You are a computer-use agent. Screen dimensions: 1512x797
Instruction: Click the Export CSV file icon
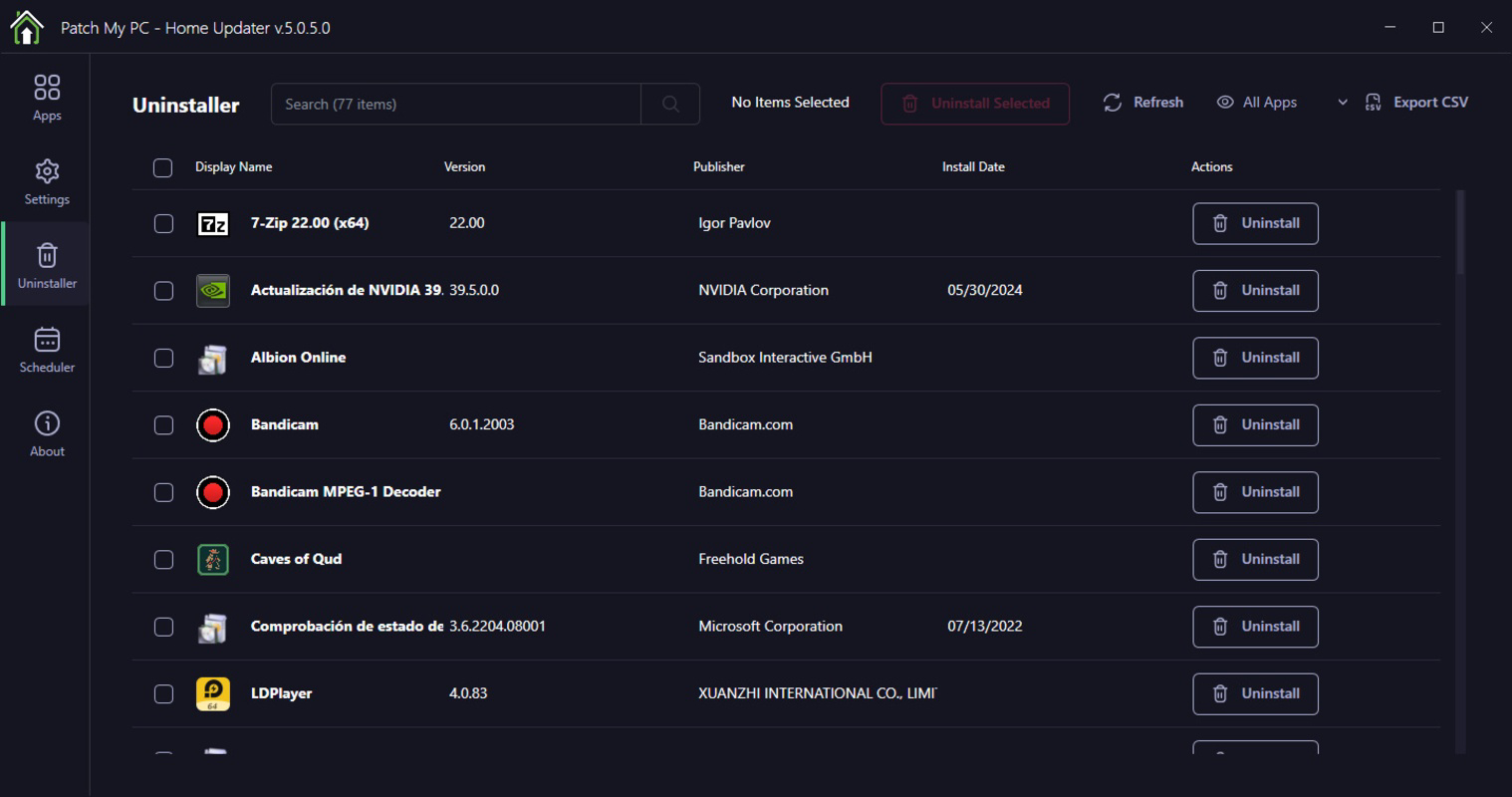tap(1374, 103)
